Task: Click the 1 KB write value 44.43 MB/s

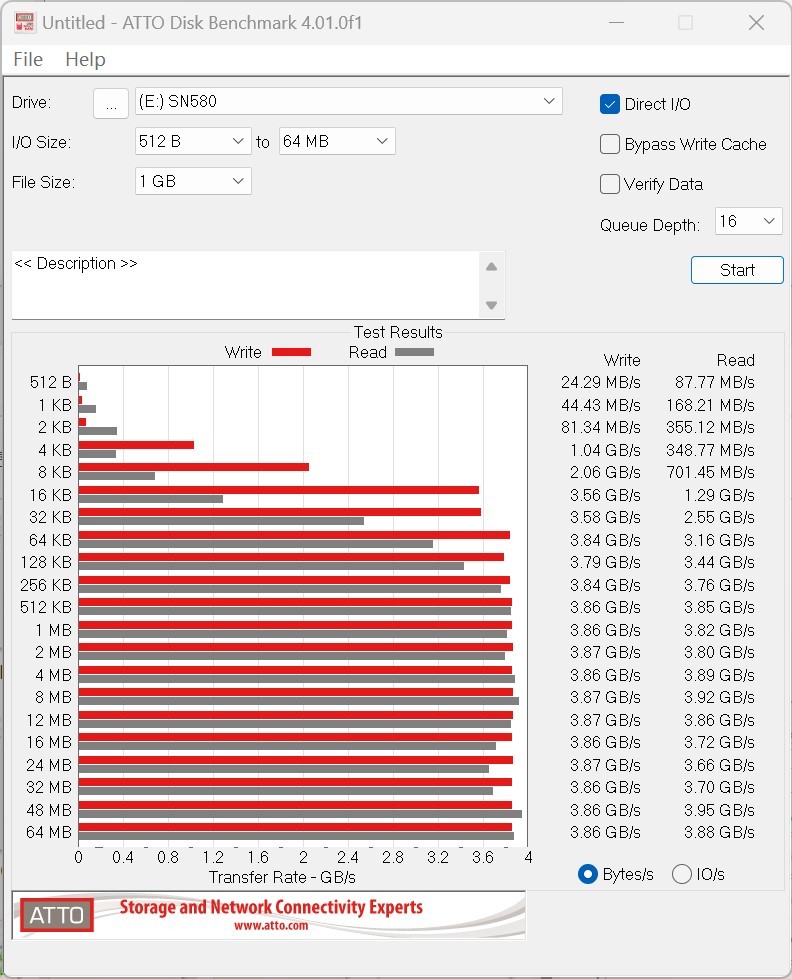Action: click(x=601, y=405)
